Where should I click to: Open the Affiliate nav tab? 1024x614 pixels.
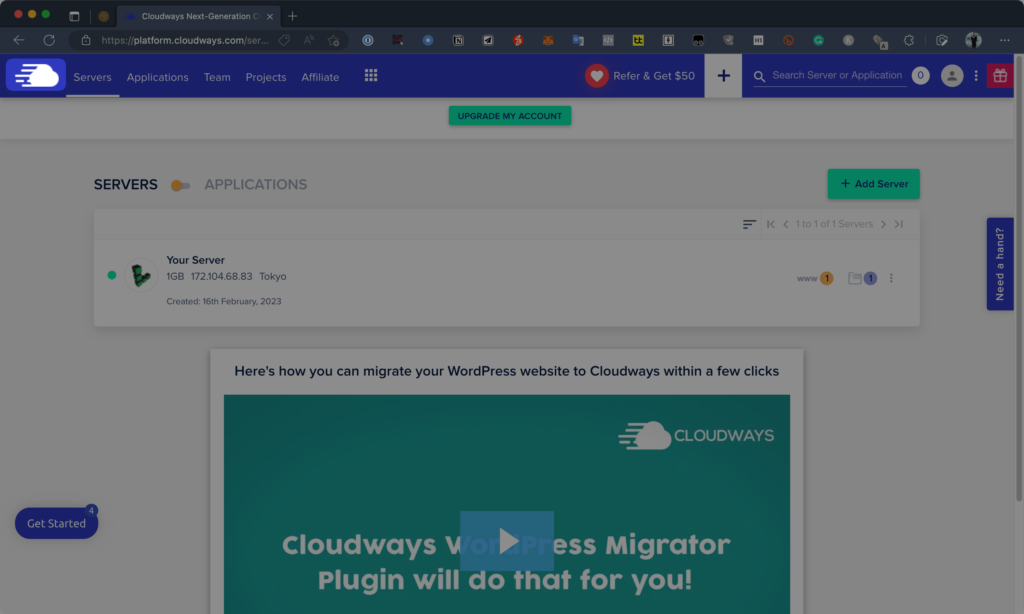pyautogui.click(x=320, y=77)
